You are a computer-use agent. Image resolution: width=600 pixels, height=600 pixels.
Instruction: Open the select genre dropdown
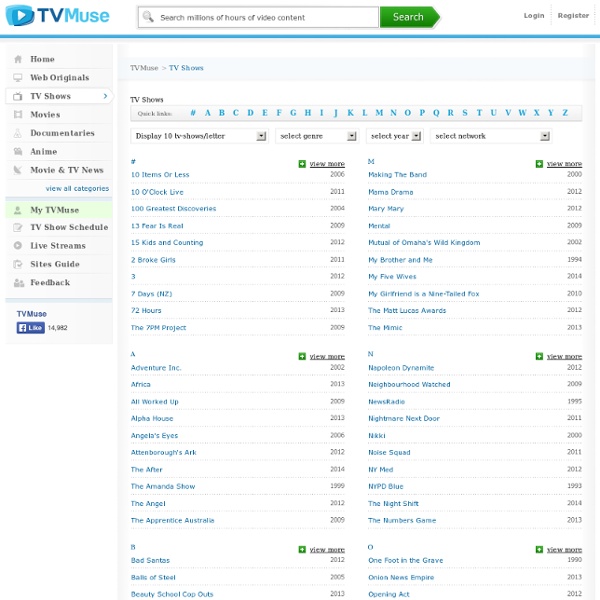pos(316,136)
